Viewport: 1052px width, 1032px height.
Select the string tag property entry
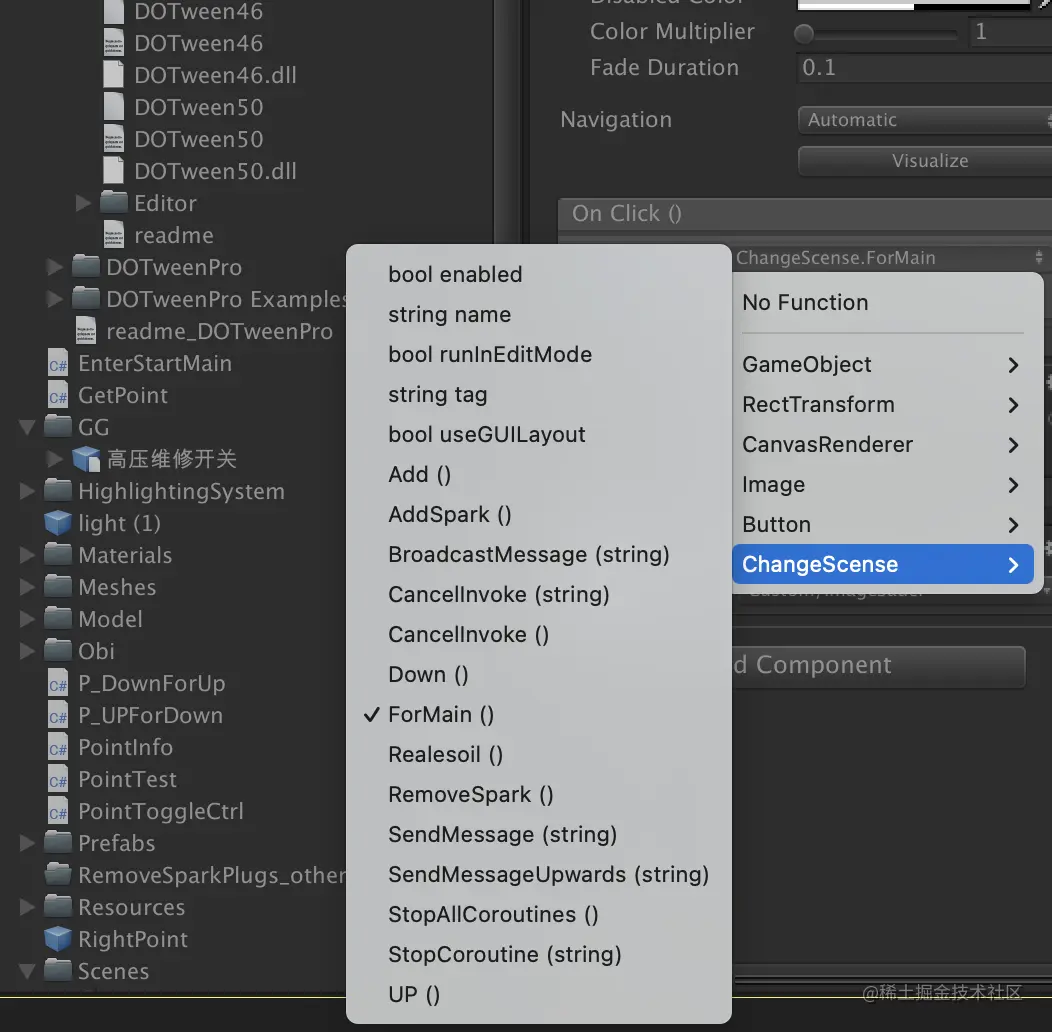pos(539,395)
